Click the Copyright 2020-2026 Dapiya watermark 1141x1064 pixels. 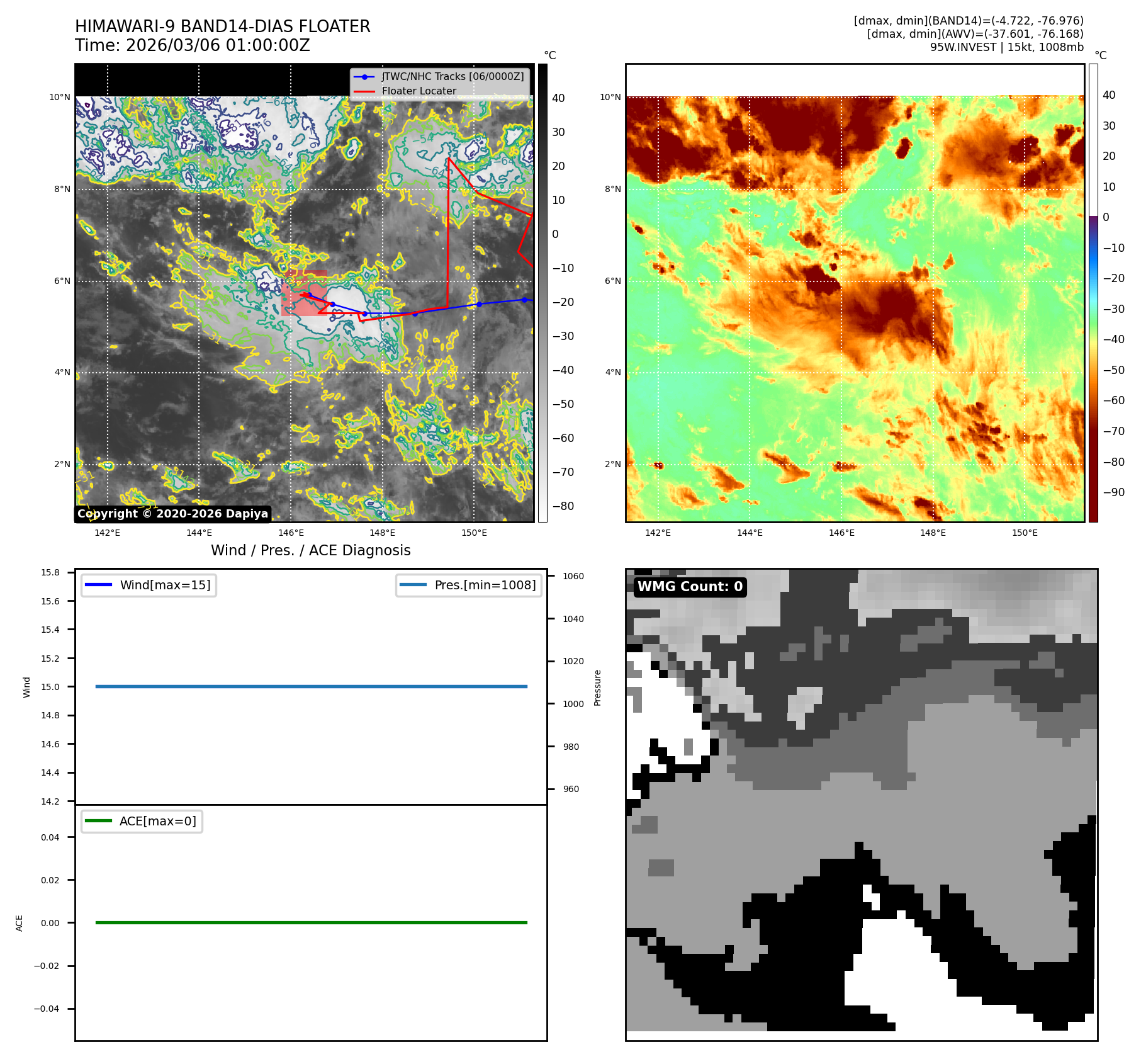(x=172, y=514)
